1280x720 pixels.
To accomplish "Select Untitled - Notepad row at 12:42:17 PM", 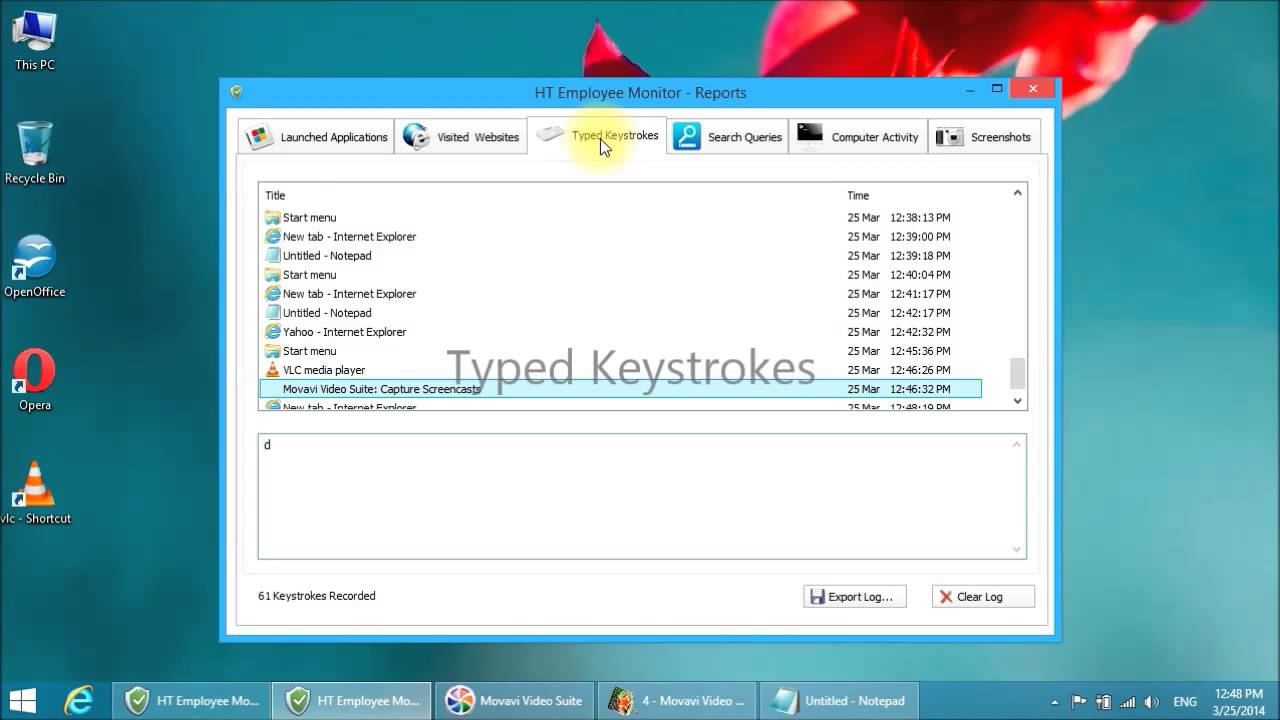I will point(620,312).
